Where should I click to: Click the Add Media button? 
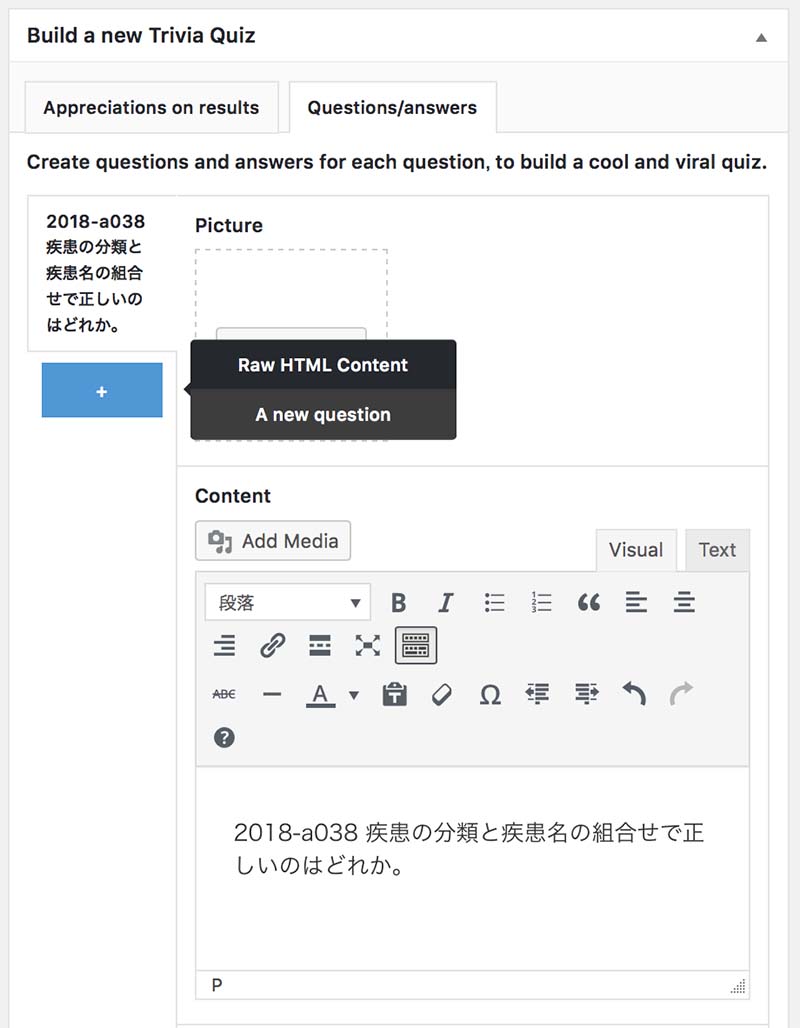(273, 541)
